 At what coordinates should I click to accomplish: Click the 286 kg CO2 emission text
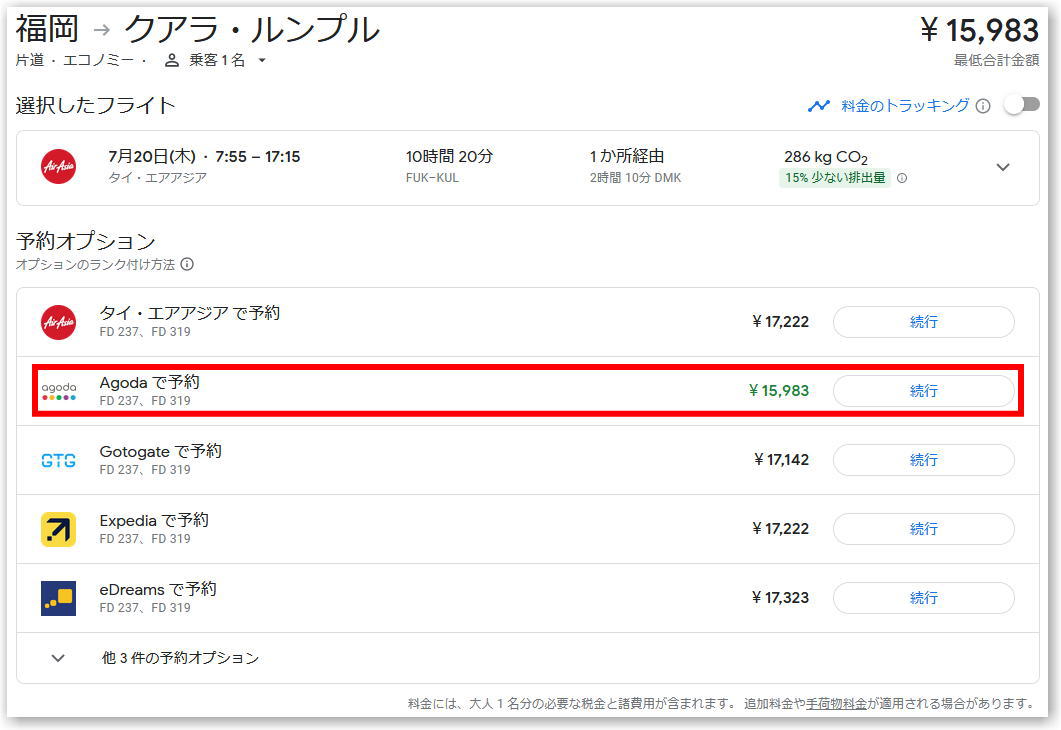click(x=826, y=157)
